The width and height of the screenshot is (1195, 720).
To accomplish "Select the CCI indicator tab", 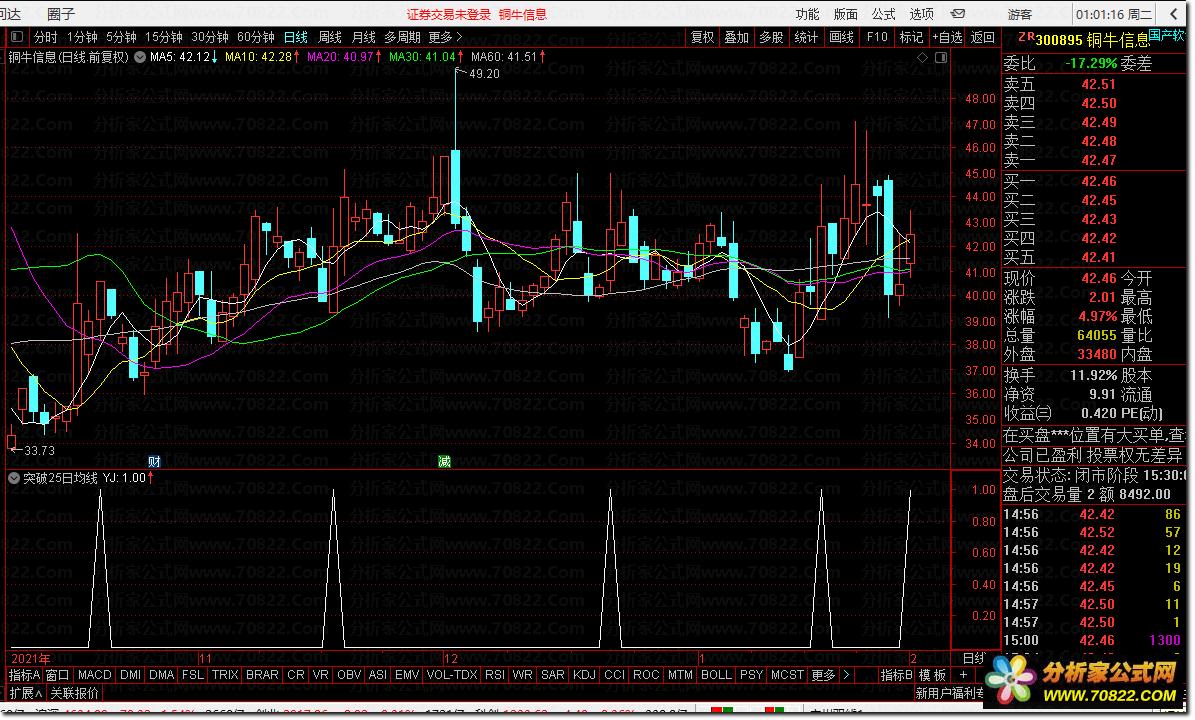I will coord(614,675).
